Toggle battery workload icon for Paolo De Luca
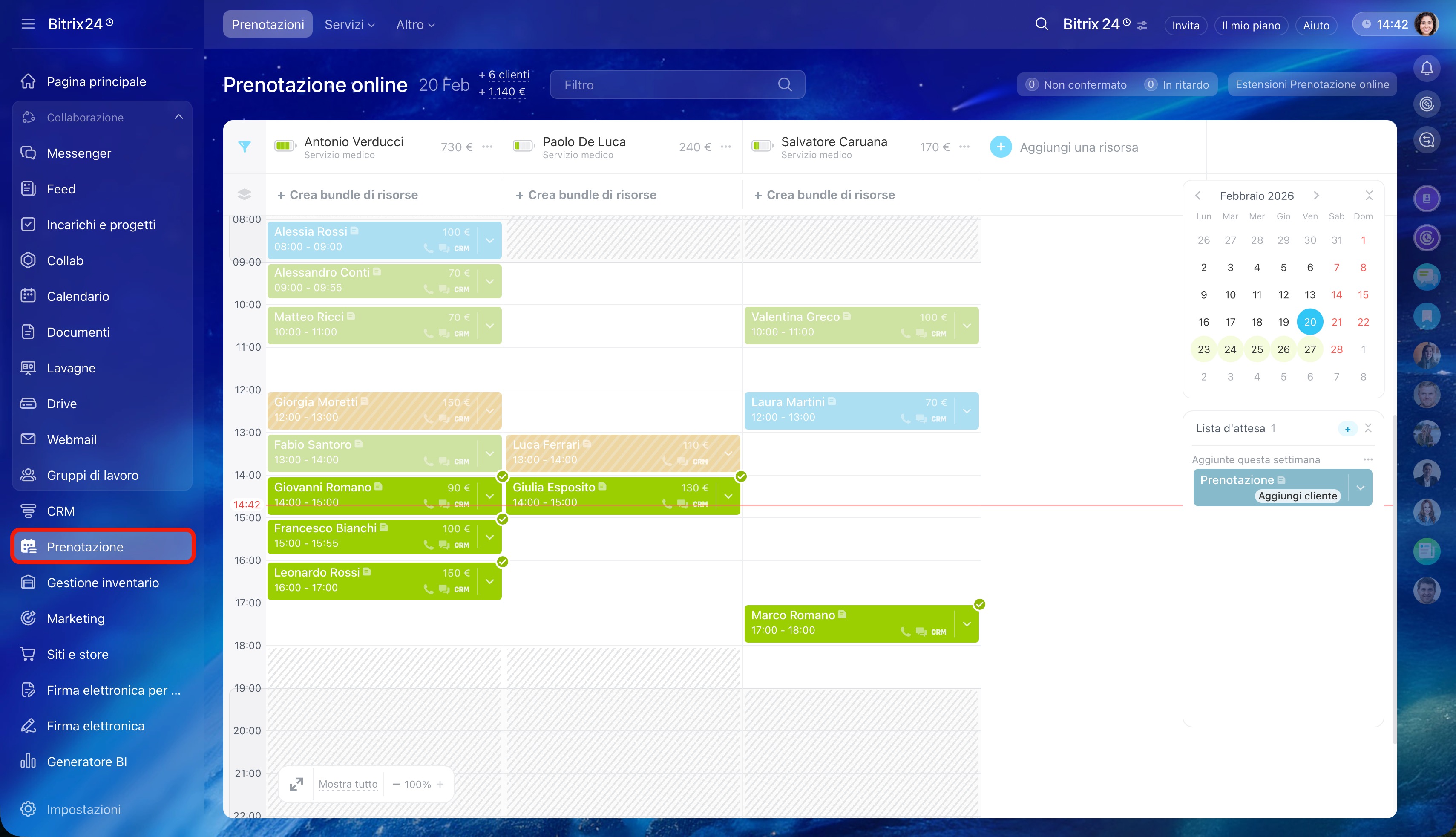This screenshot has height=837, width=1456. tap(524, 146)
